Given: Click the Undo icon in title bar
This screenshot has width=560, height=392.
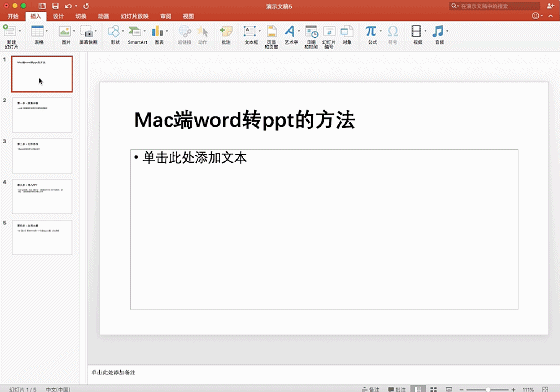Looking at the screenshot, I should click(68, 6).
